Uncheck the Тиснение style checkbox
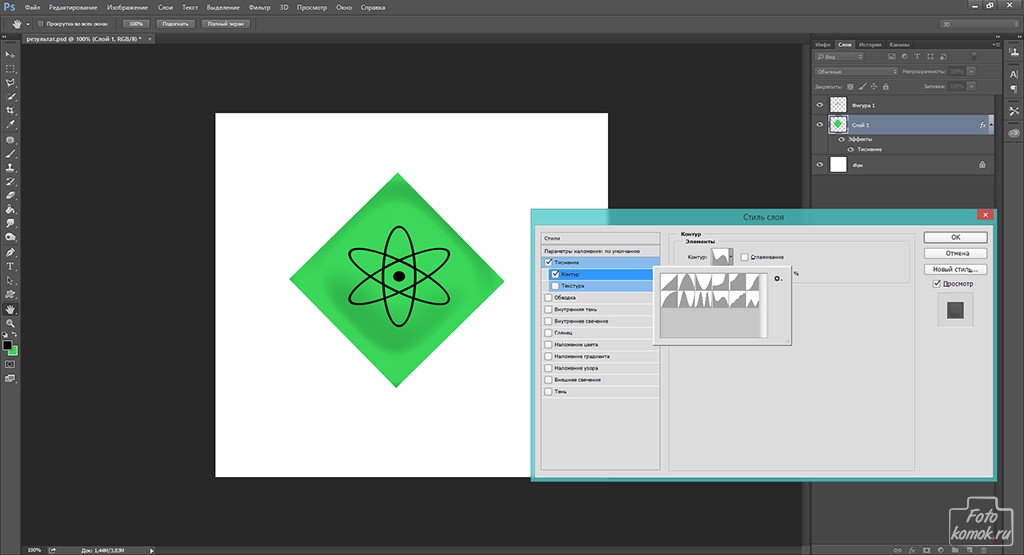1024x555 pixels. (549, 262)
